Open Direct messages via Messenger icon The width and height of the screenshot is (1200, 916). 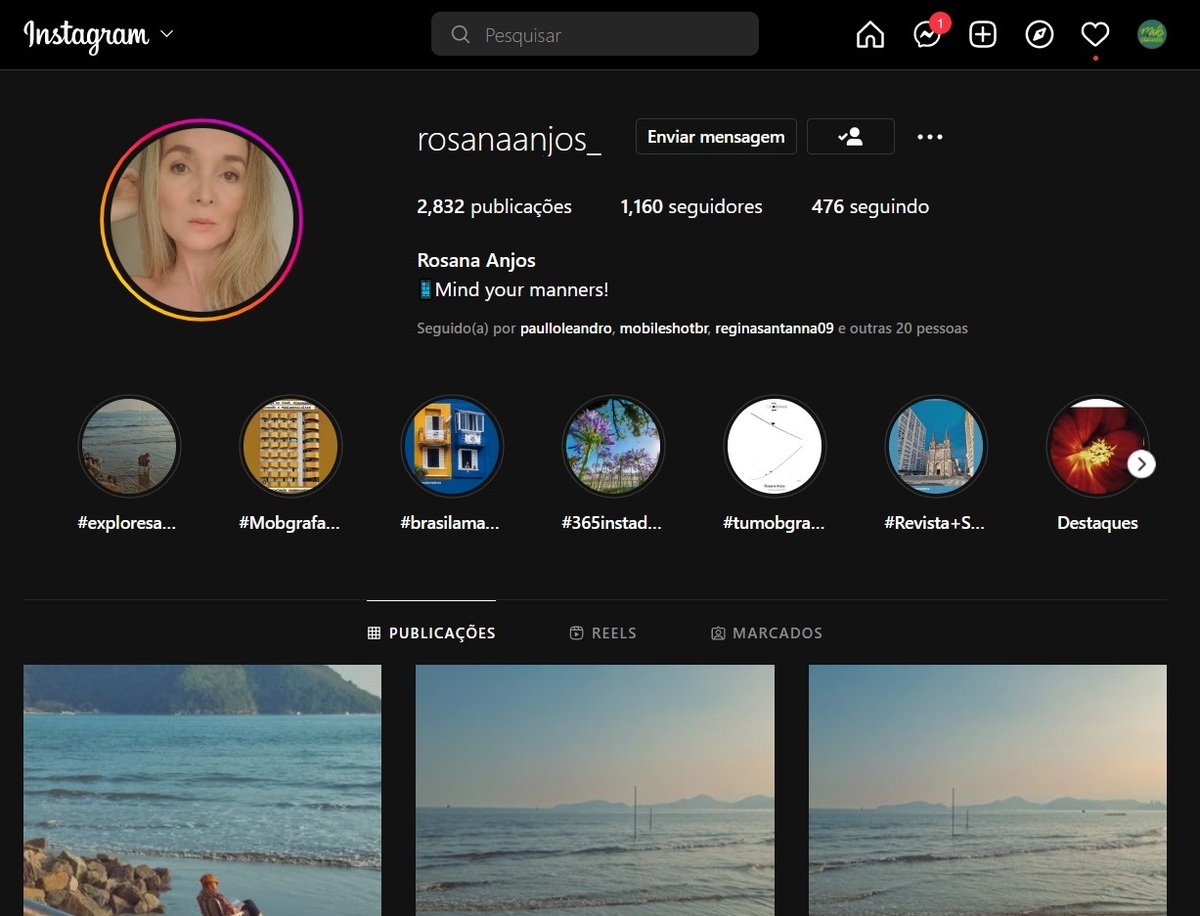tap(925, 35)
